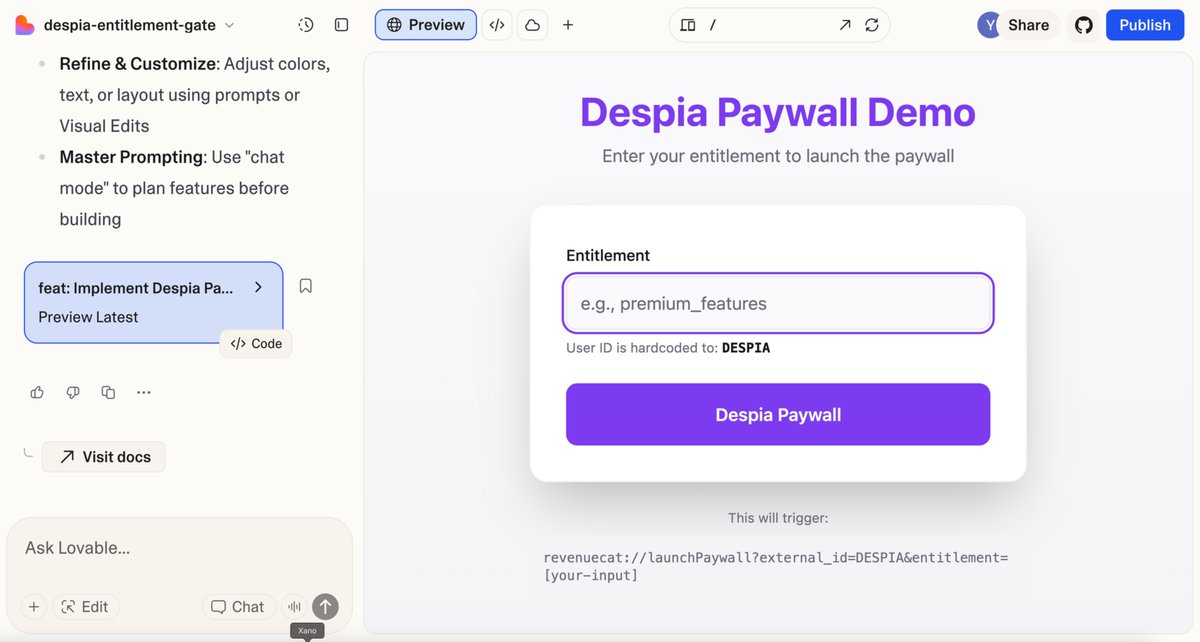
Task: Click the Visit docs button
Action: click(104, 457)
